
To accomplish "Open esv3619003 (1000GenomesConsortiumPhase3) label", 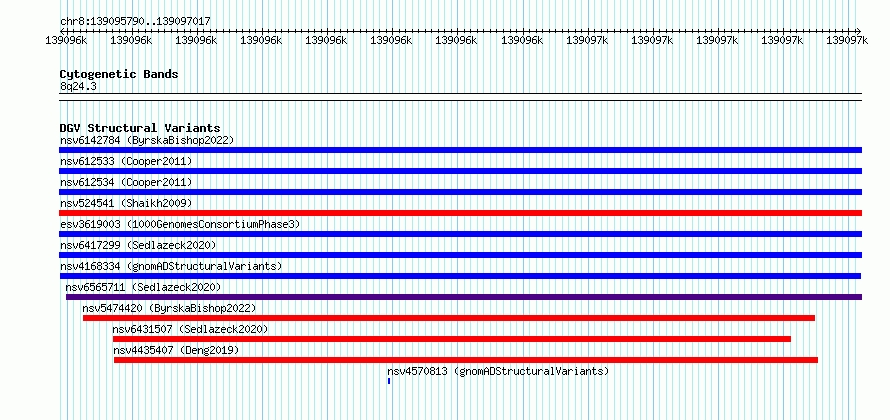I will coord(180,224).
